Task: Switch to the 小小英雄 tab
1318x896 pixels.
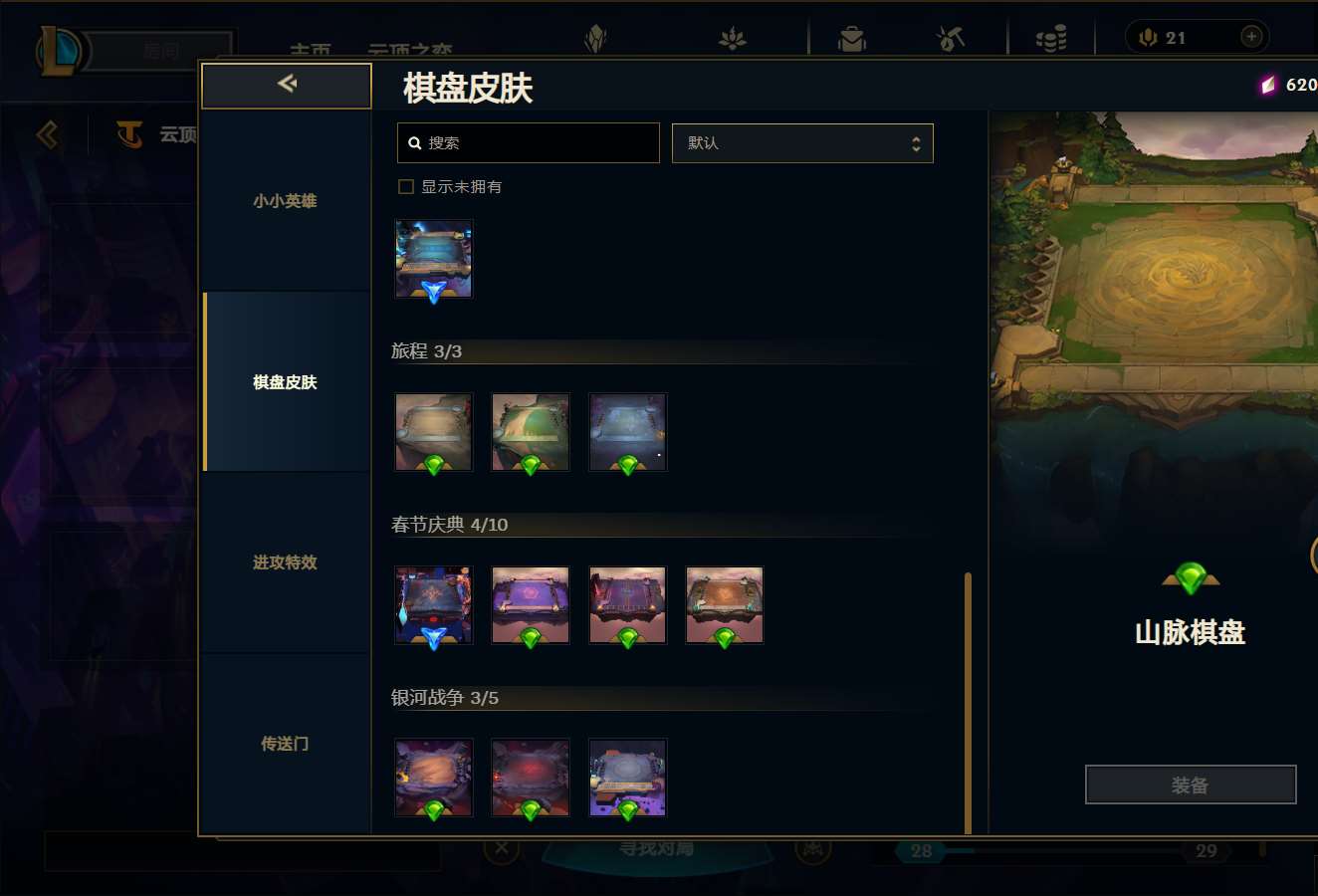Action: point(285,201)
